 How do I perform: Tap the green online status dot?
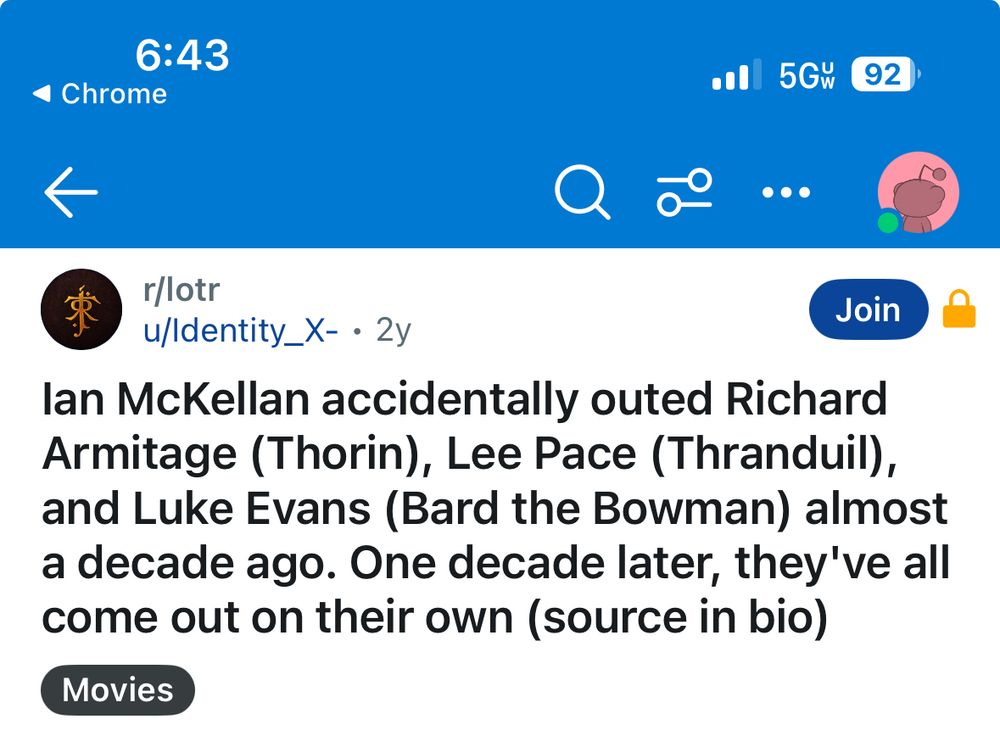888,222
